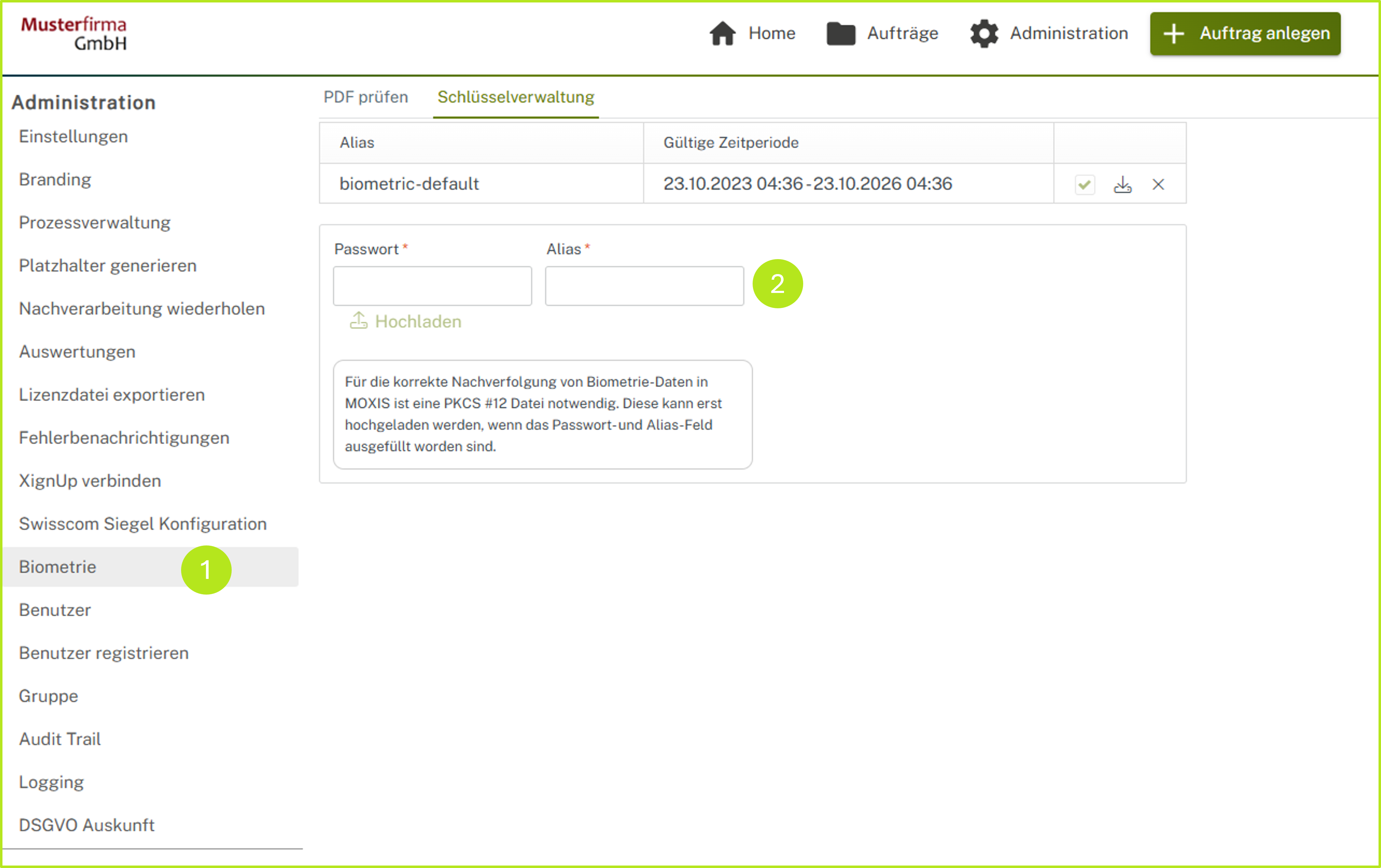This screenshot has width=1381, height=868.
Task: Click the Administration gear icon
Action: tap(984, 33)
